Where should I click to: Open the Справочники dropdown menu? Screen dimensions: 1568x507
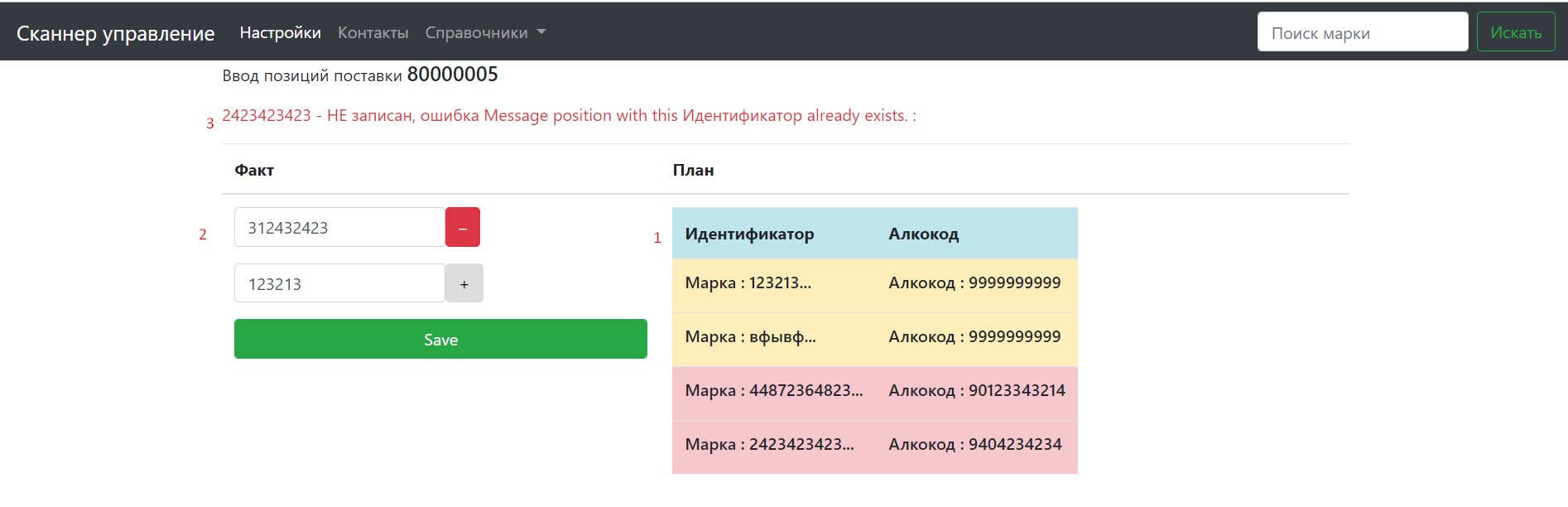pos(485,33)
